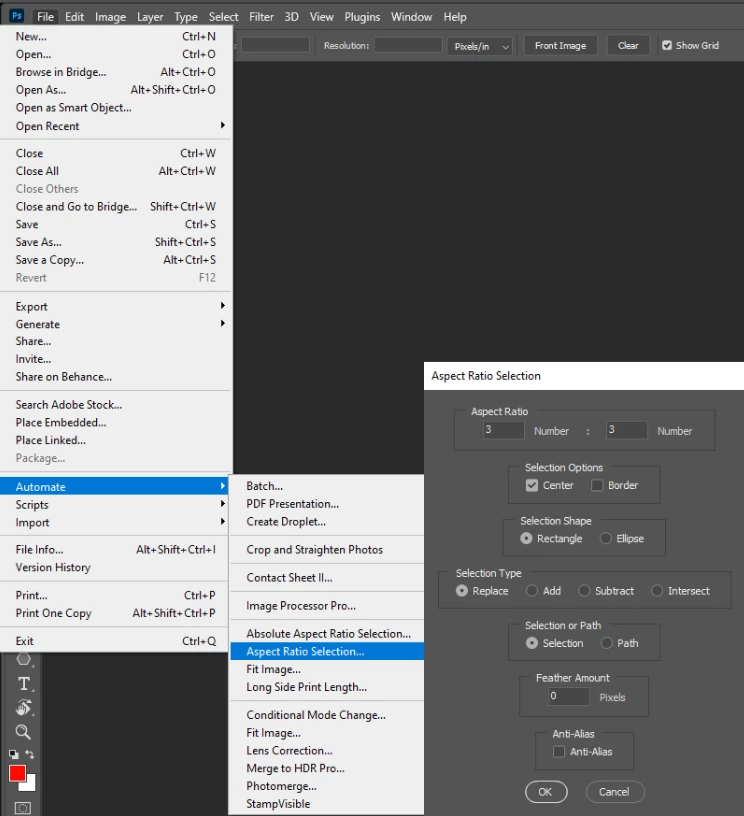The width and height of the screenshot is (744, 816).
Task: Choose Merge to HDR Pro...
Action: tap(327, 768)
